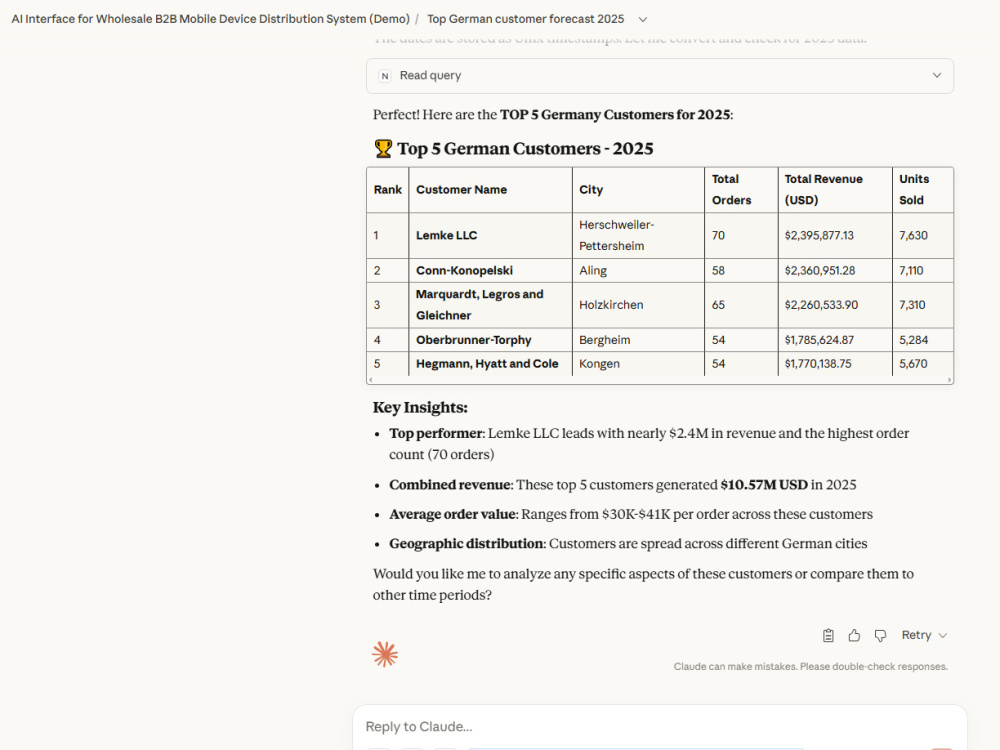The width and height of the screenshot is (1000, 750).
Task: Give the response a thumbs down
Action: [x=880, y=635]
